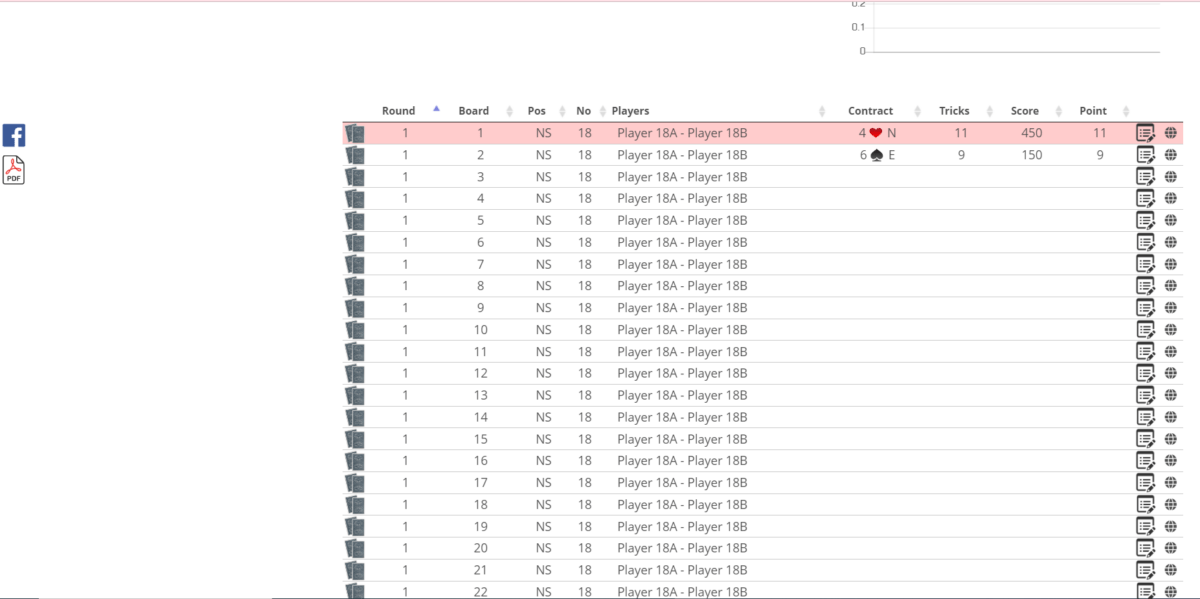This screenshot has height=599, width=1200.
Task: Click the edit score icon for board 6
Action: 1145,242
